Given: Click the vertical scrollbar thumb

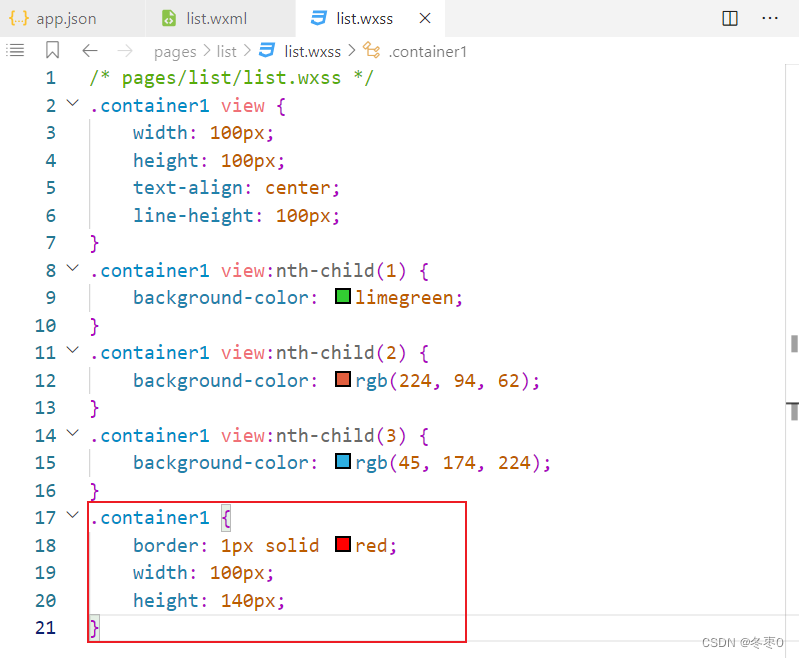Looking at the screenshot, I should coord(794,343).
